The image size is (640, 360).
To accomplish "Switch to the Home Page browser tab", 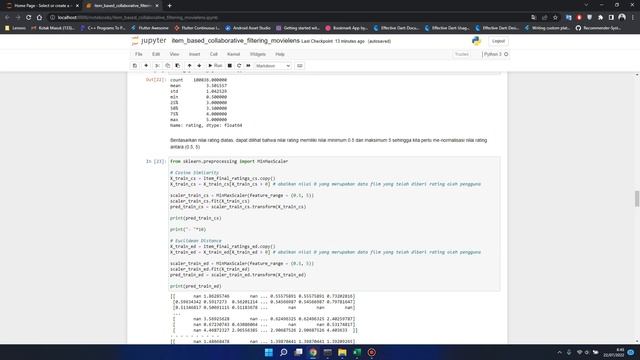I will click(42, 6).
